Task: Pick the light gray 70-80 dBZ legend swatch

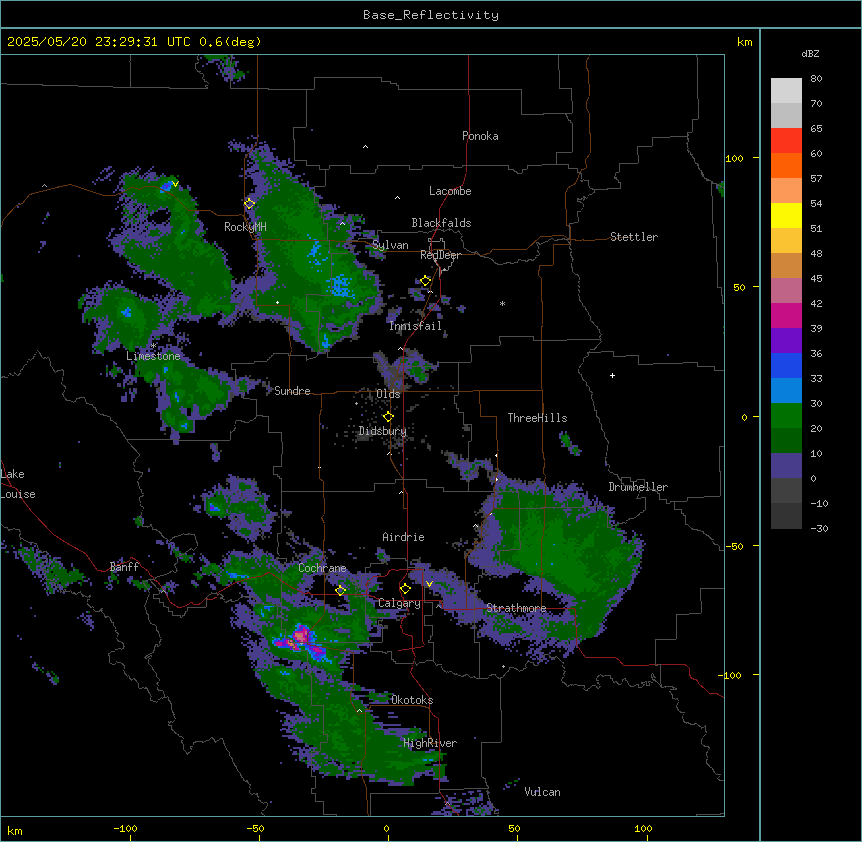Action: point(786,91)
